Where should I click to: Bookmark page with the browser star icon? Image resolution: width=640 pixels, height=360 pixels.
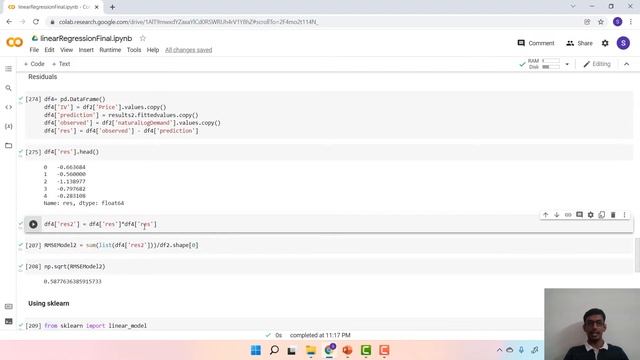pyautogui.click(x=601, y=22)
